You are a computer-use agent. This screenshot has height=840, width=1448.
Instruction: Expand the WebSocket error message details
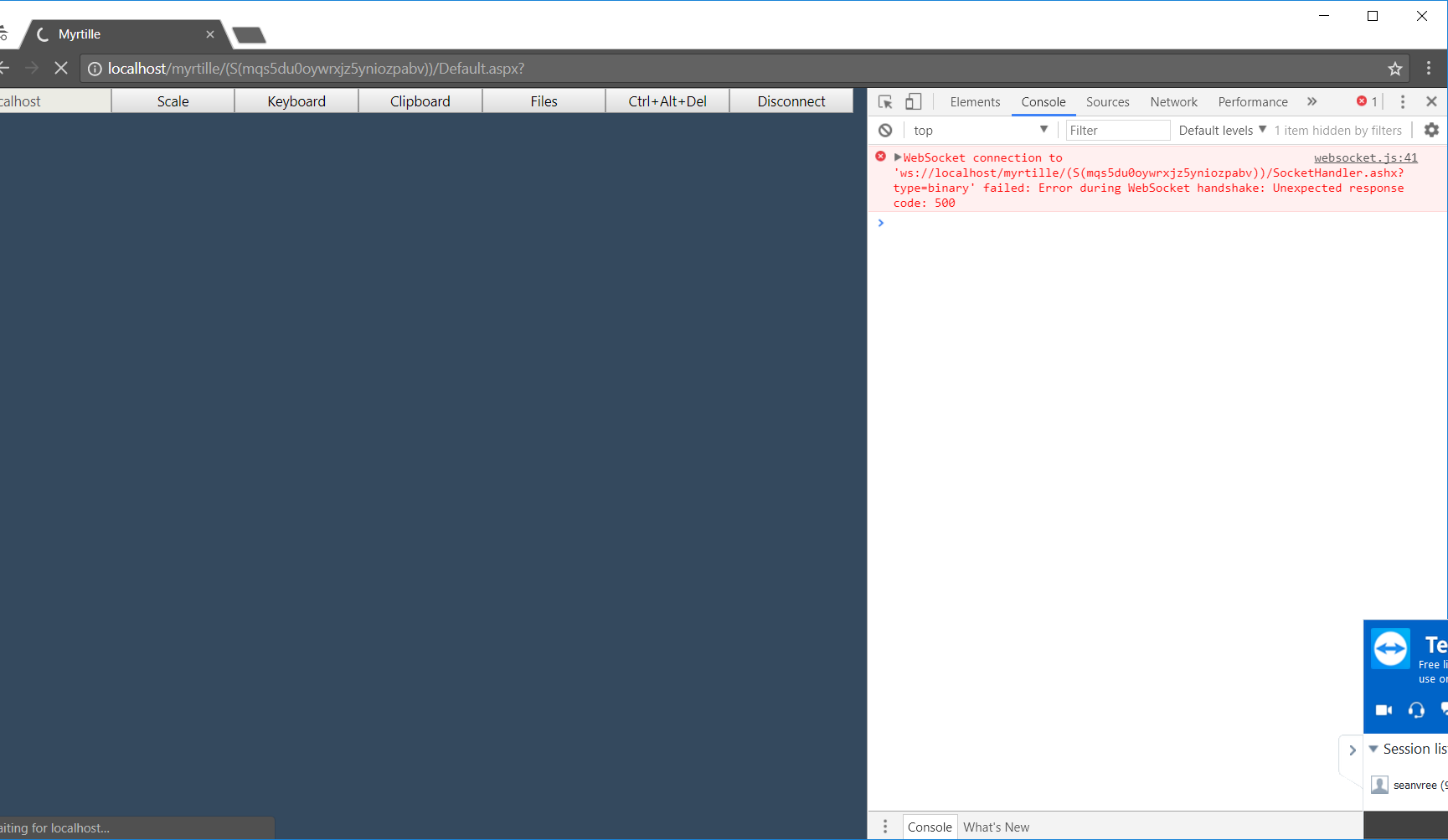coord(897,157)
